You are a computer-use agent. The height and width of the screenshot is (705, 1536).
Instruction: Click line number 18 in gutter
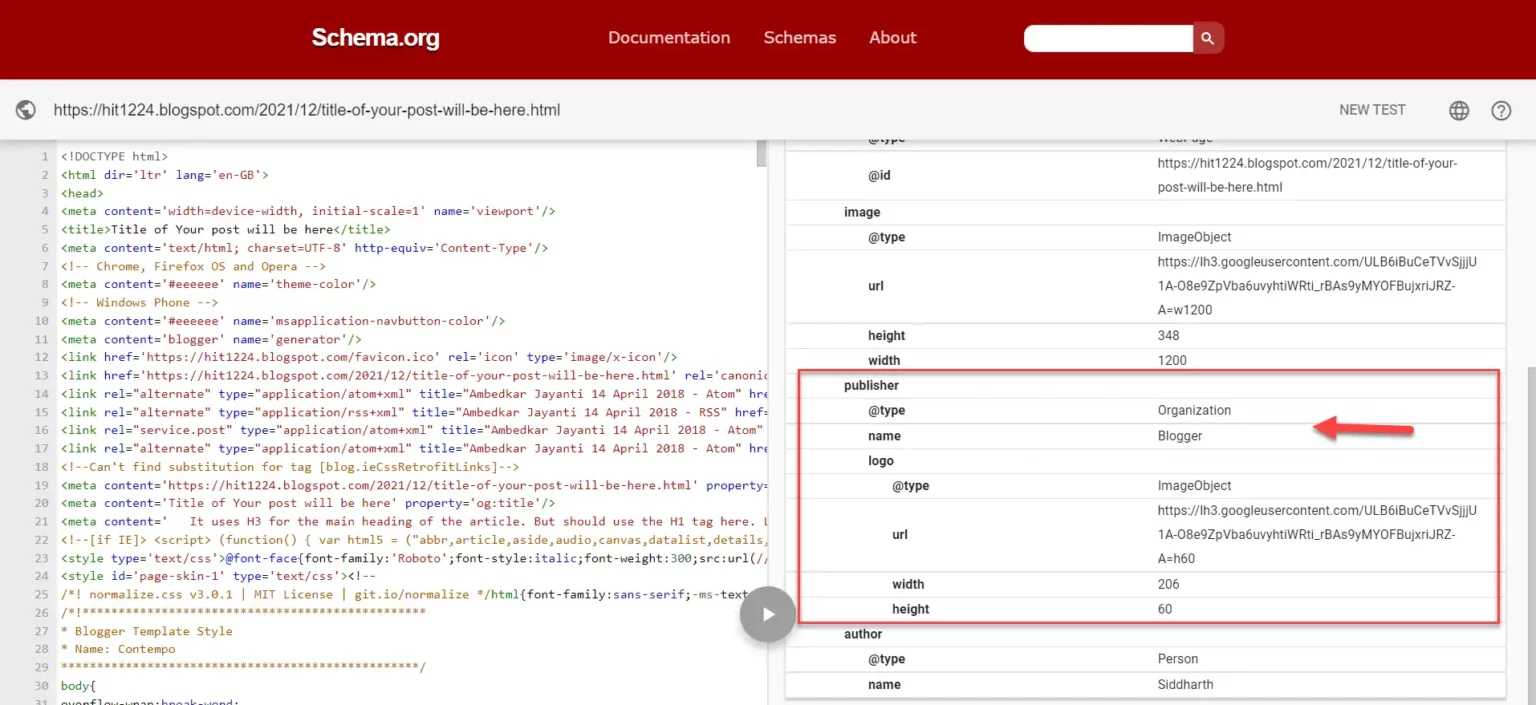pos(41,467)
